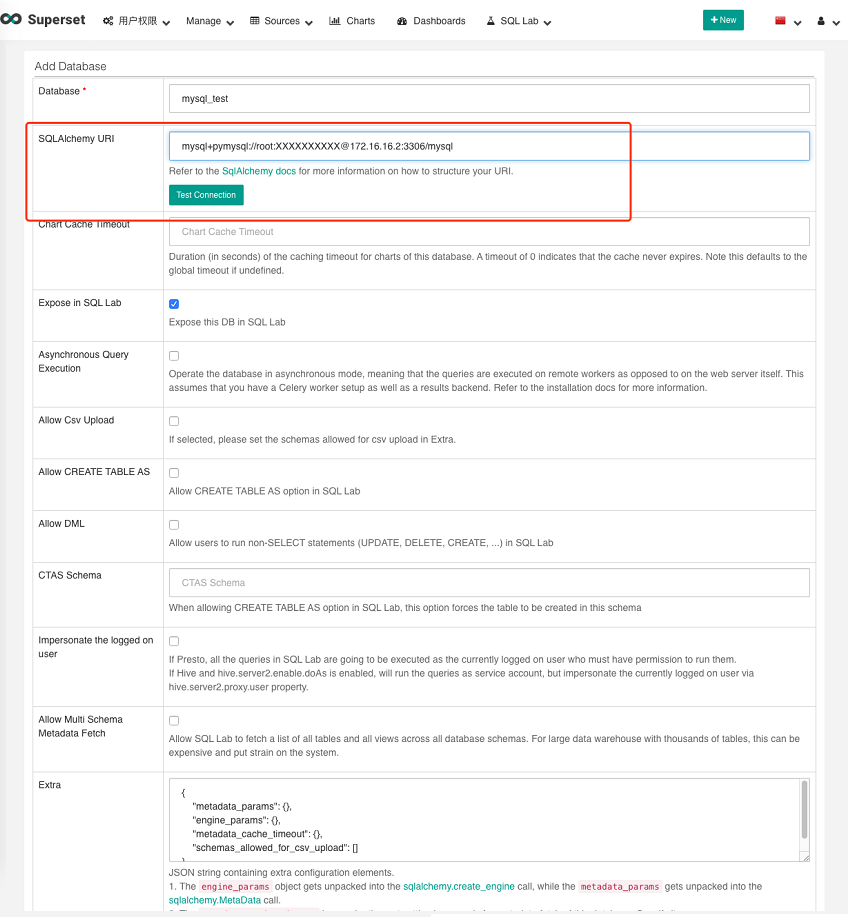Image resolution: width=848 pixels, height=917 pixels.
Task: Enable Impersonate the logged on user checkbox
Action: click(x=174, y=641)
